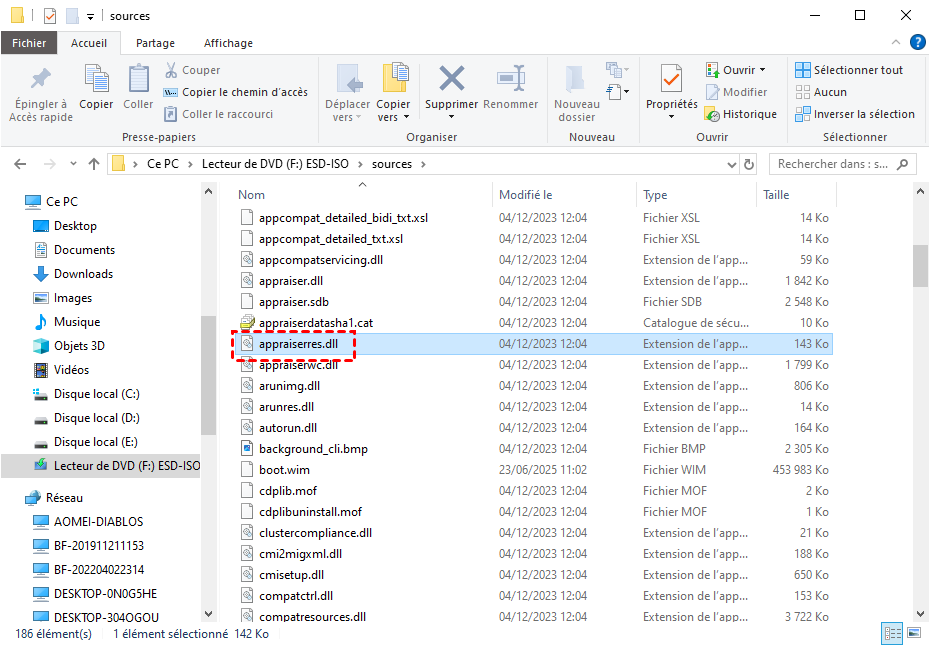Open the help question mark icon
930x646 pixels.
tap(918, 43)
